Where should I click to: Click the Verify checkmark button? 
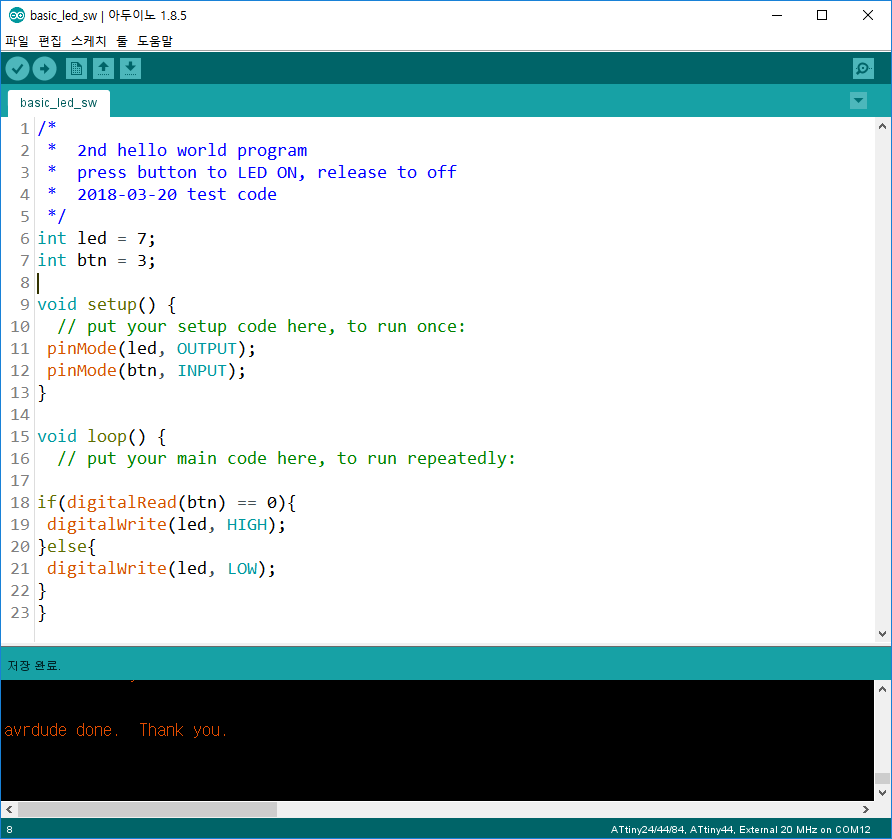coord(18,69)
